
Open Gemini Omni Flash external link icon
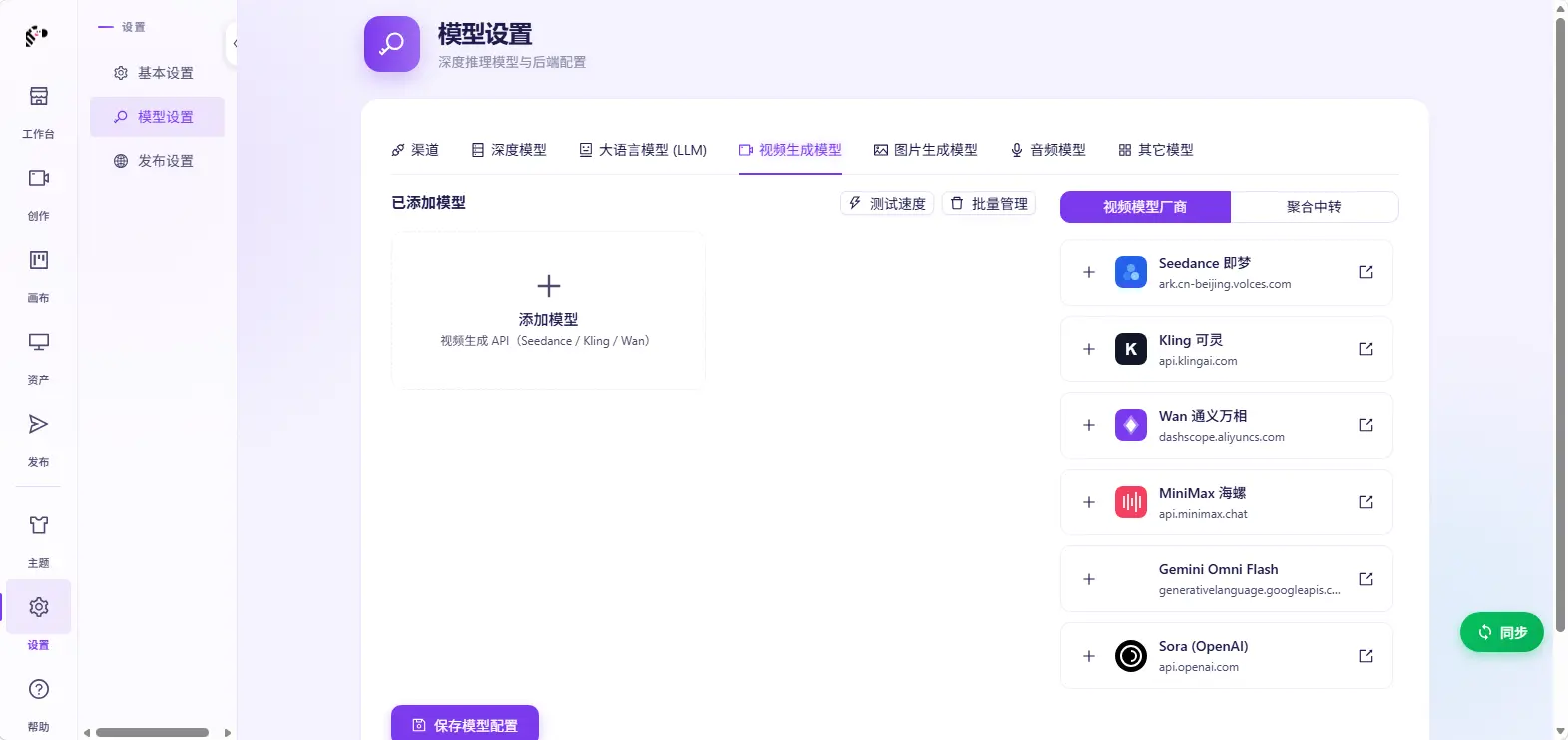(1366, 579)
